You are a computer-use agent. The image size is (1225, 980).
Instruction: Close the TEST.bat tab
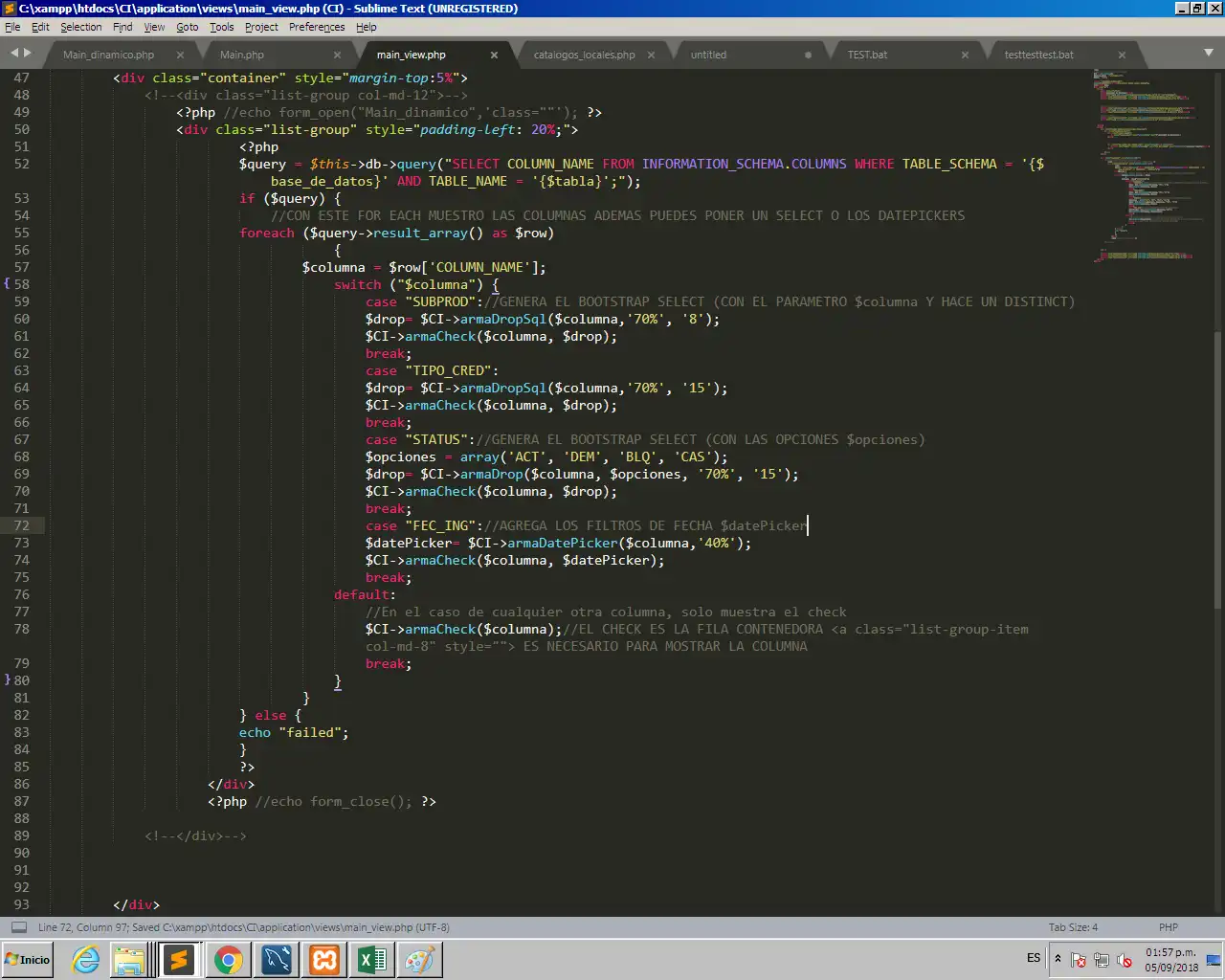[x=965, y=55]
